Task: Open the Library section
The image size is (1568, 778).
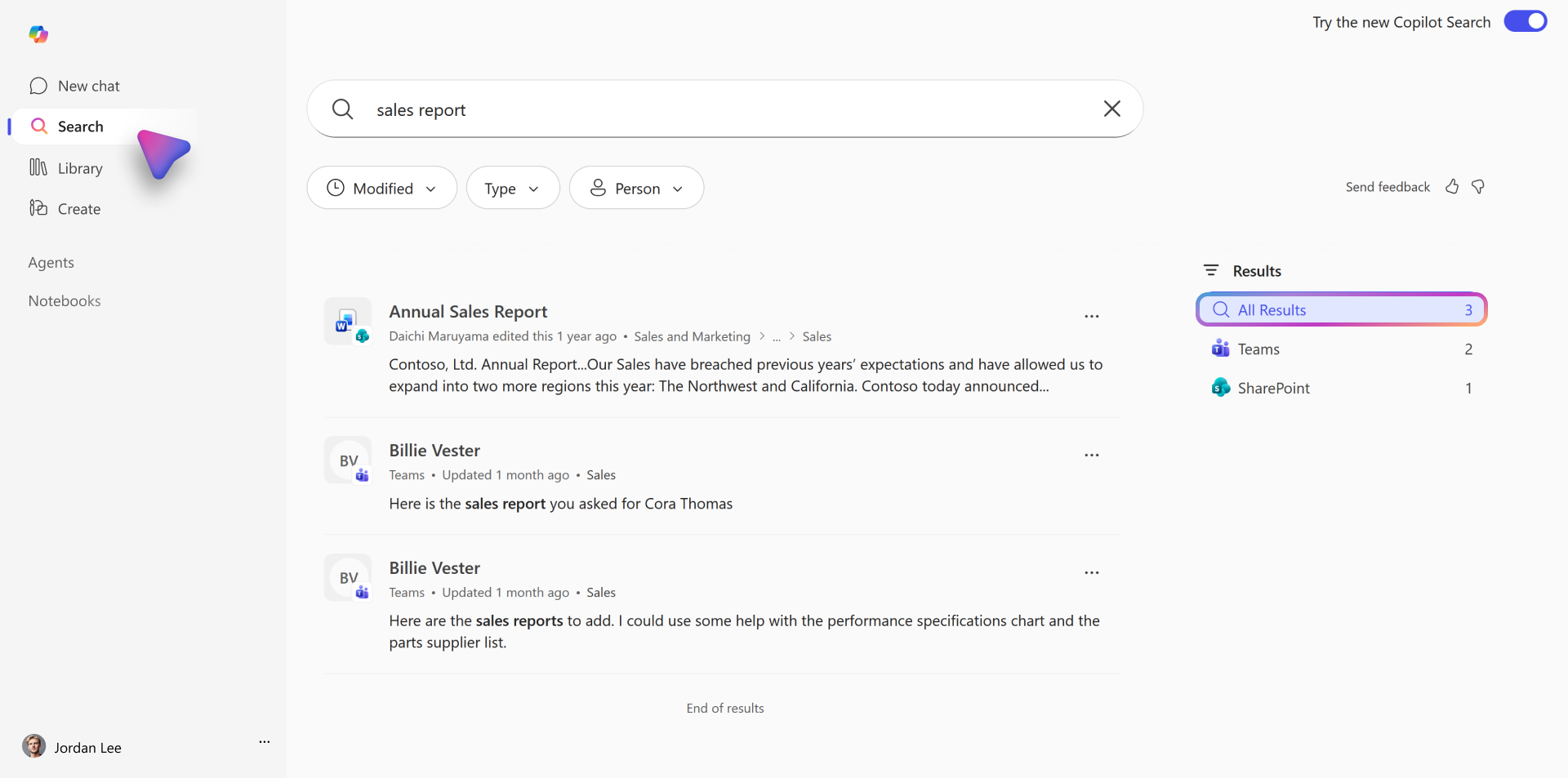Action: point(79,168)
